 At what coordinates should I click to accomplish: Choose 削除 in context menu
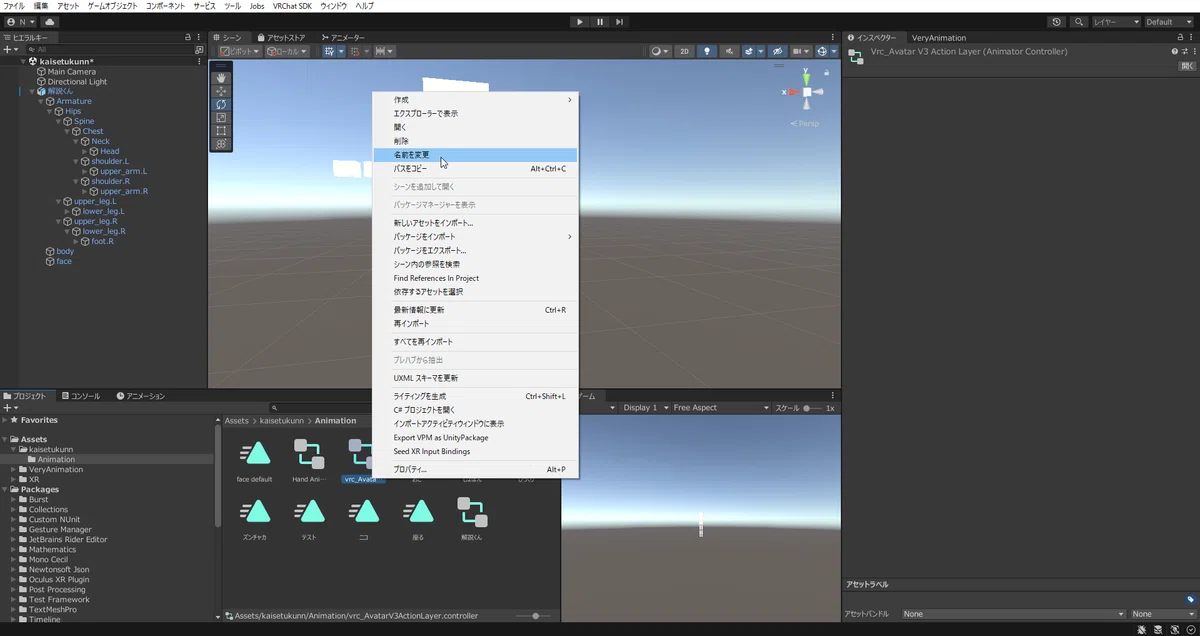click(x=475, y=141)
